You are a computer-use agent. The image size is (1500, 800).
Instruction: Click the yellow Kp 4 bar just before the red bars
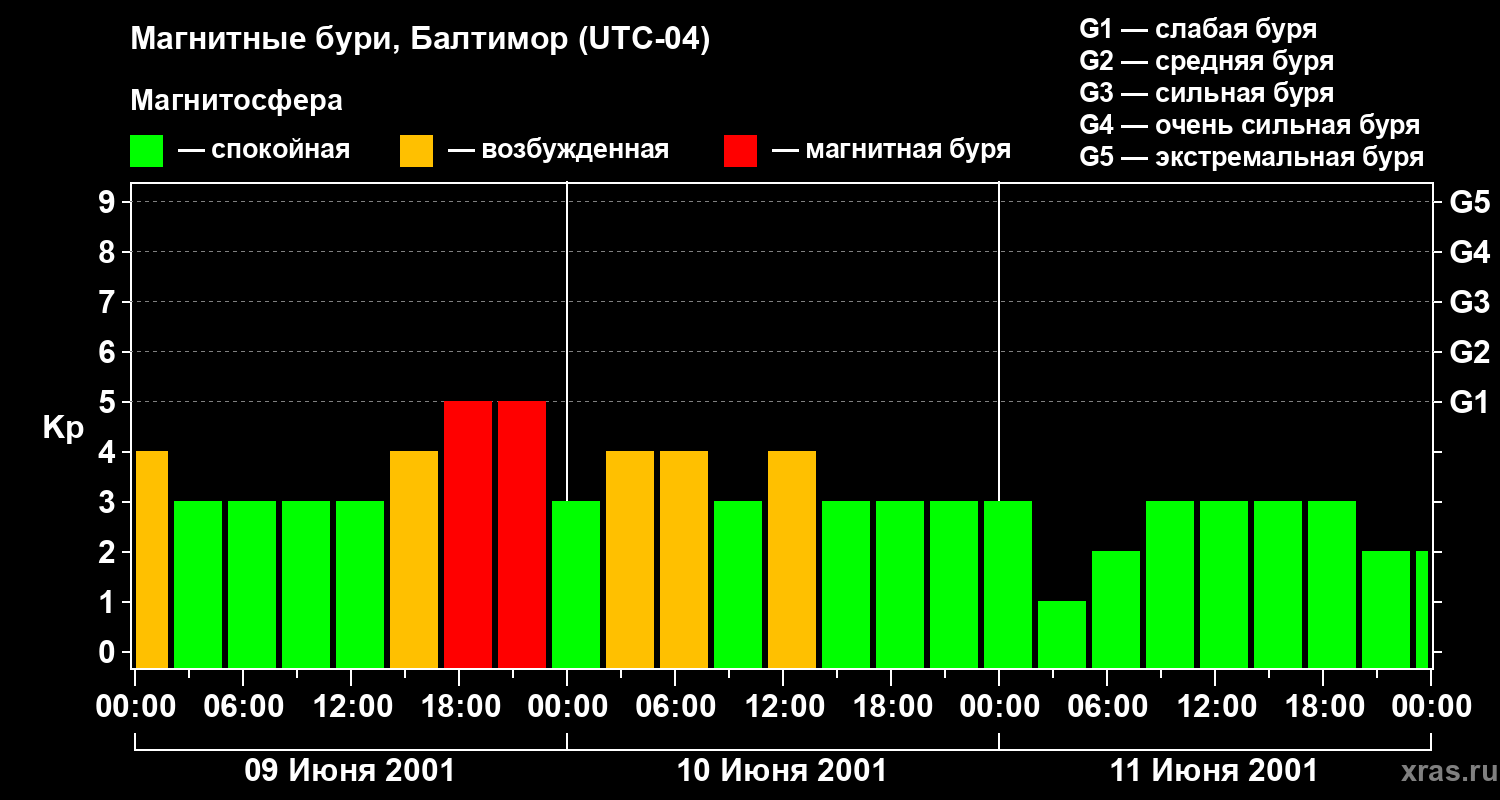[x=414, y=559]
